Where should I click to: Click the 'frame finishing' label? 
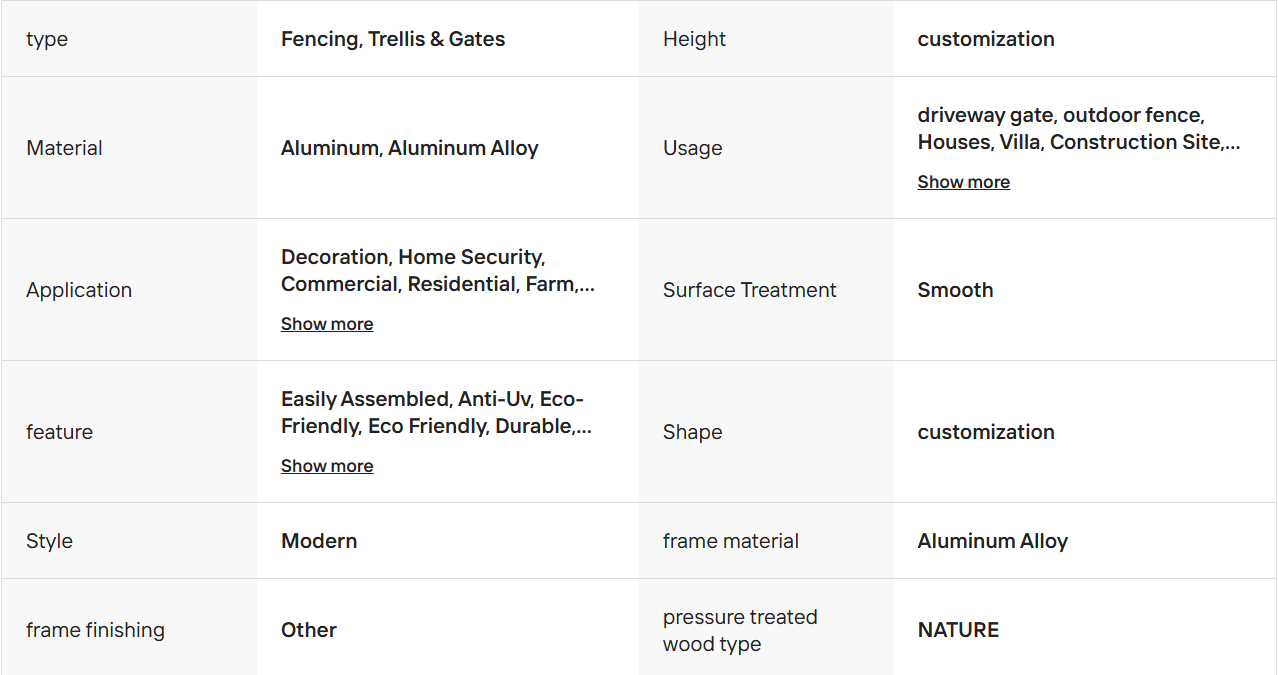click(x=95, y=630)
